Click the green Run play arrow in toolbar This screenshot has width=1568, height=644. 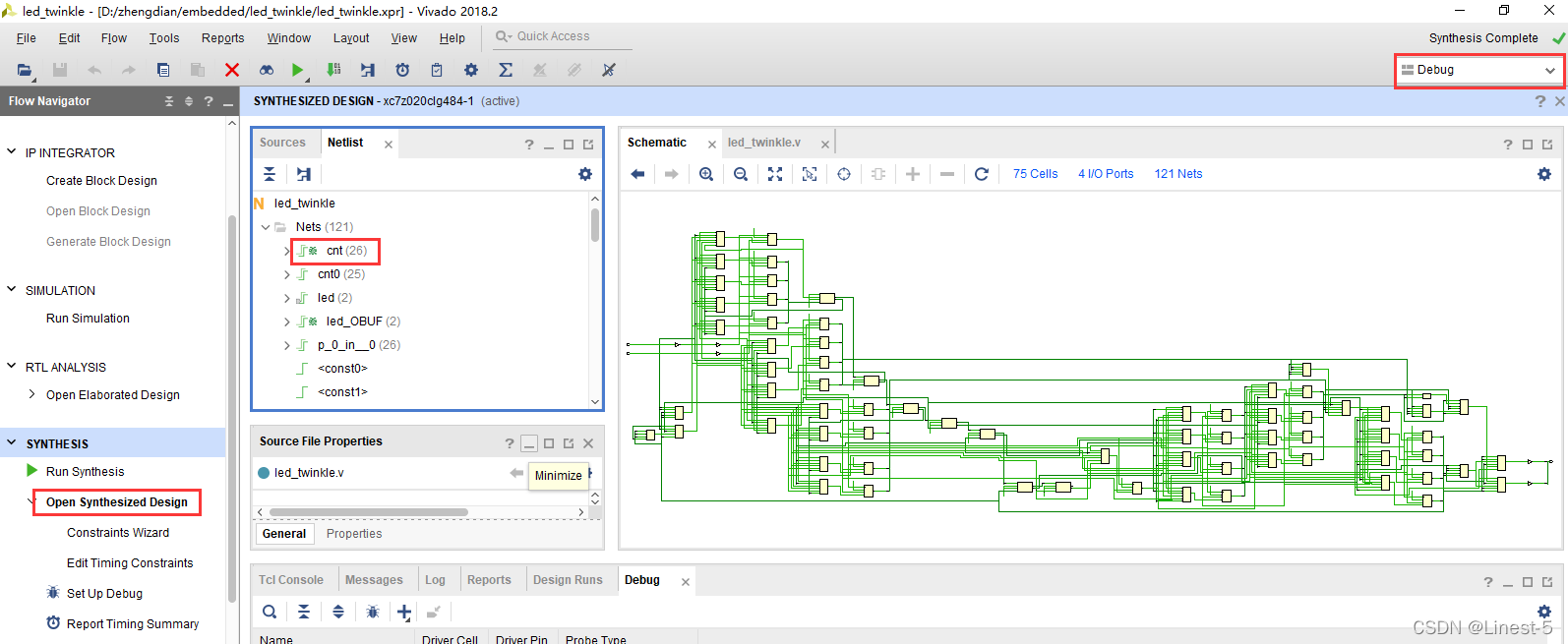point(297,70)
